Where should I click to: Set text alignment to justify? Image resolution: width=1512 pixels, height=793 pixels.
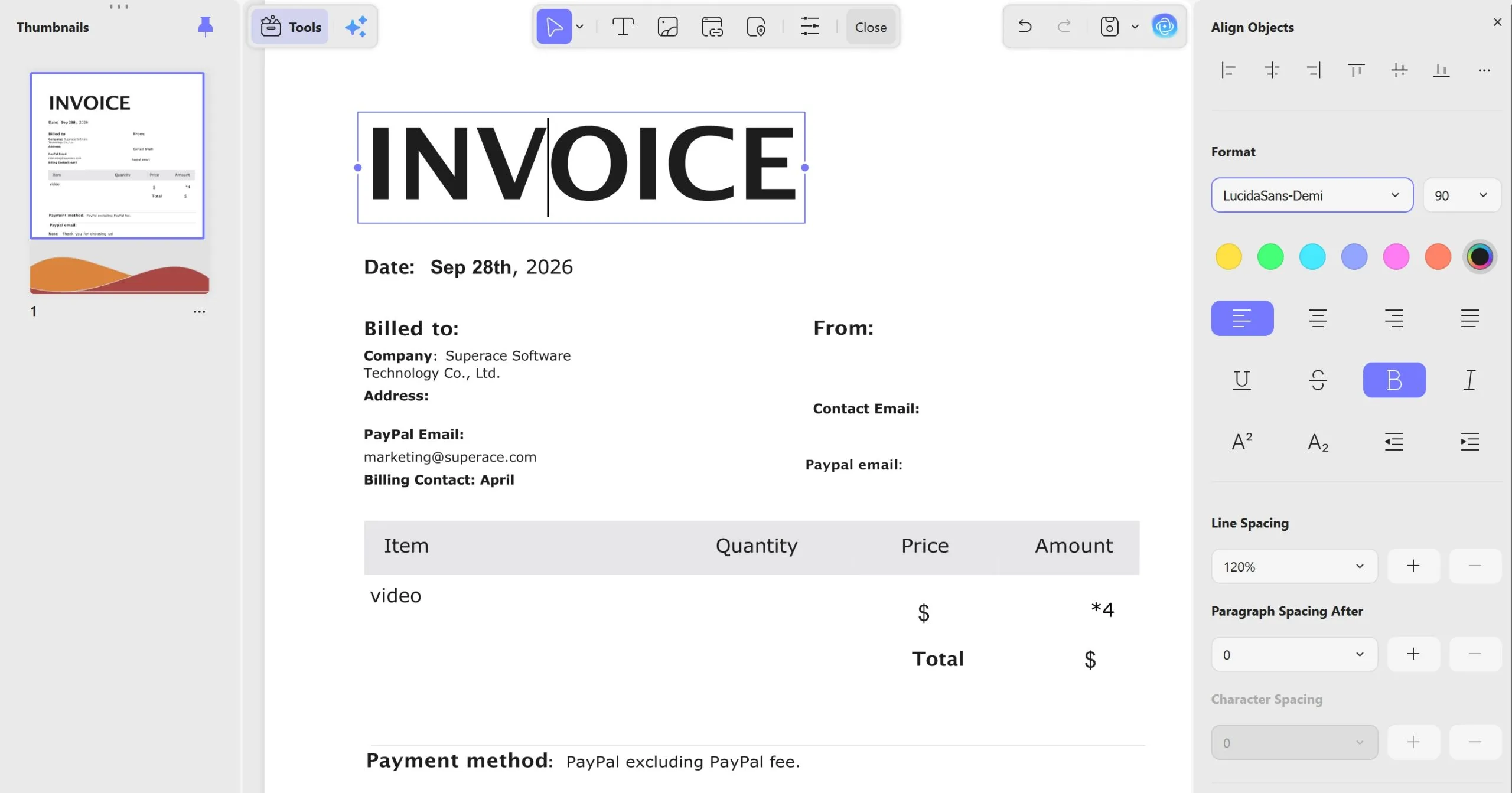point(1469,318)
